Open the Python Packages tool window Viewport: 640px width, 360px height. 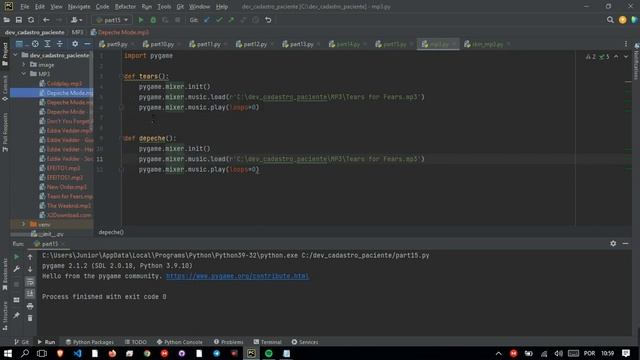90,342
